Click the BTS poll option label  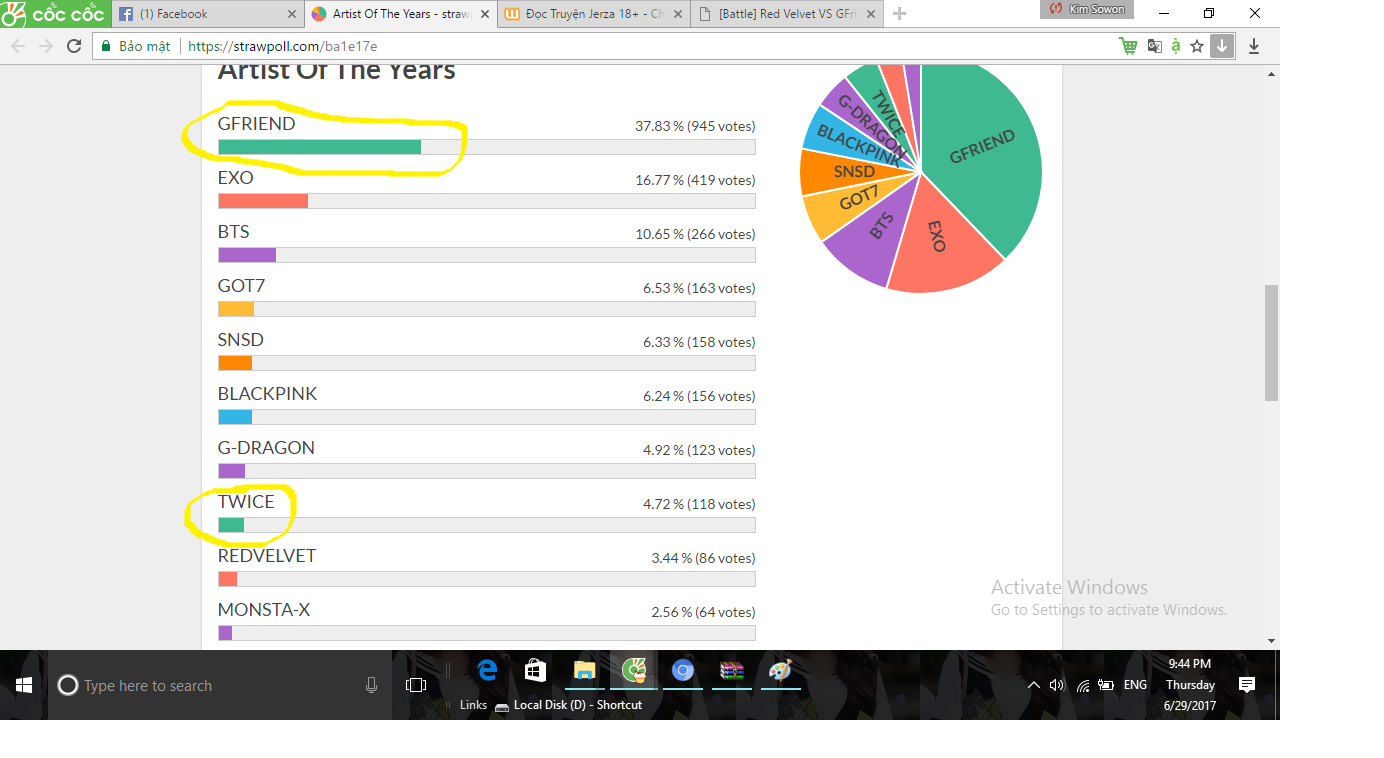(233, 232)
